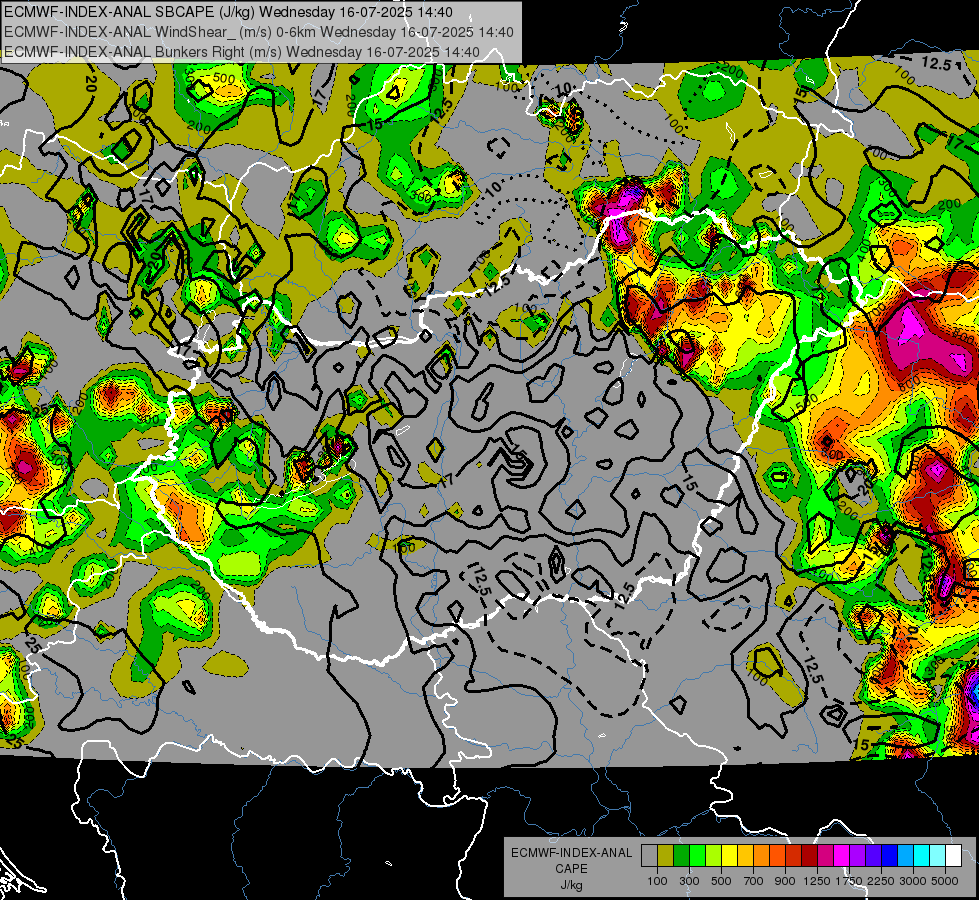Click the legend value 500
Screen dimensions: 979x900
tap(721, 881)
